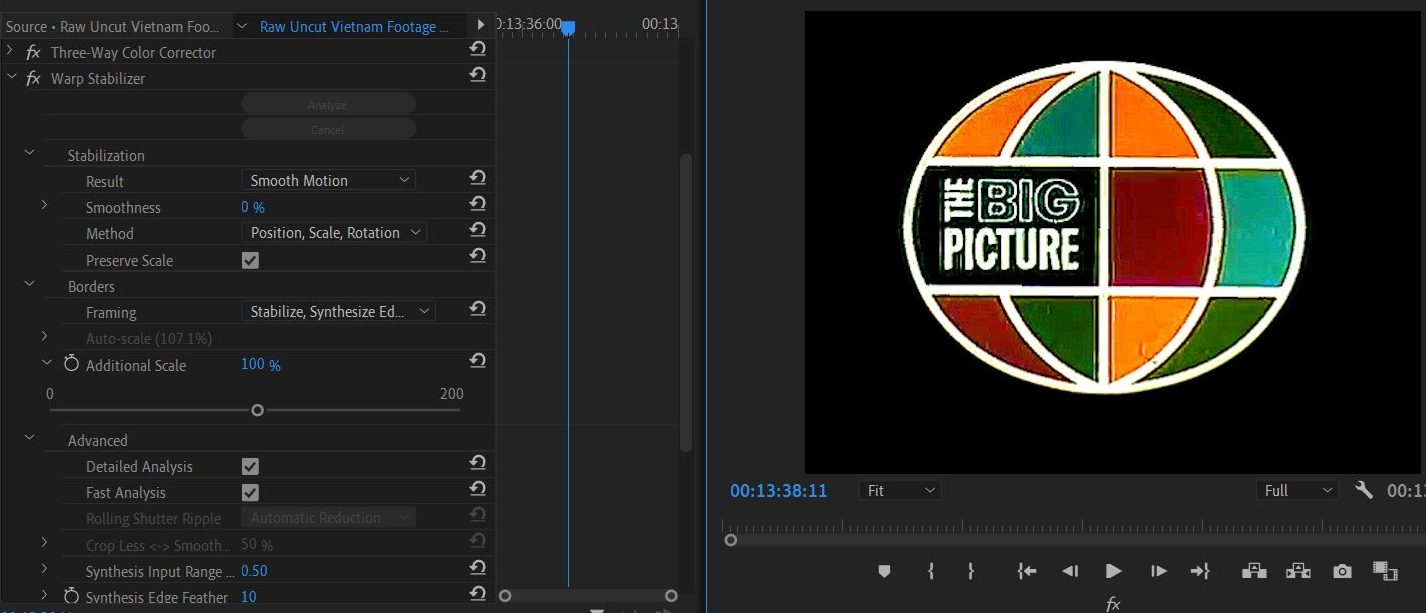
Task: Export frame with camera icon
Action: click(x=1342, y=571)
